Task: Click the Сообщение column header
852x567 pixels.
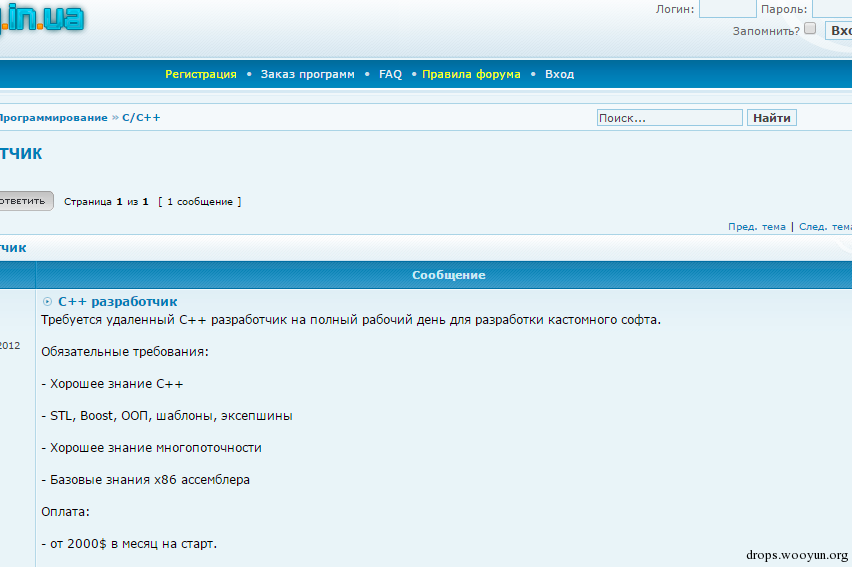Action: tap(448, 275)
